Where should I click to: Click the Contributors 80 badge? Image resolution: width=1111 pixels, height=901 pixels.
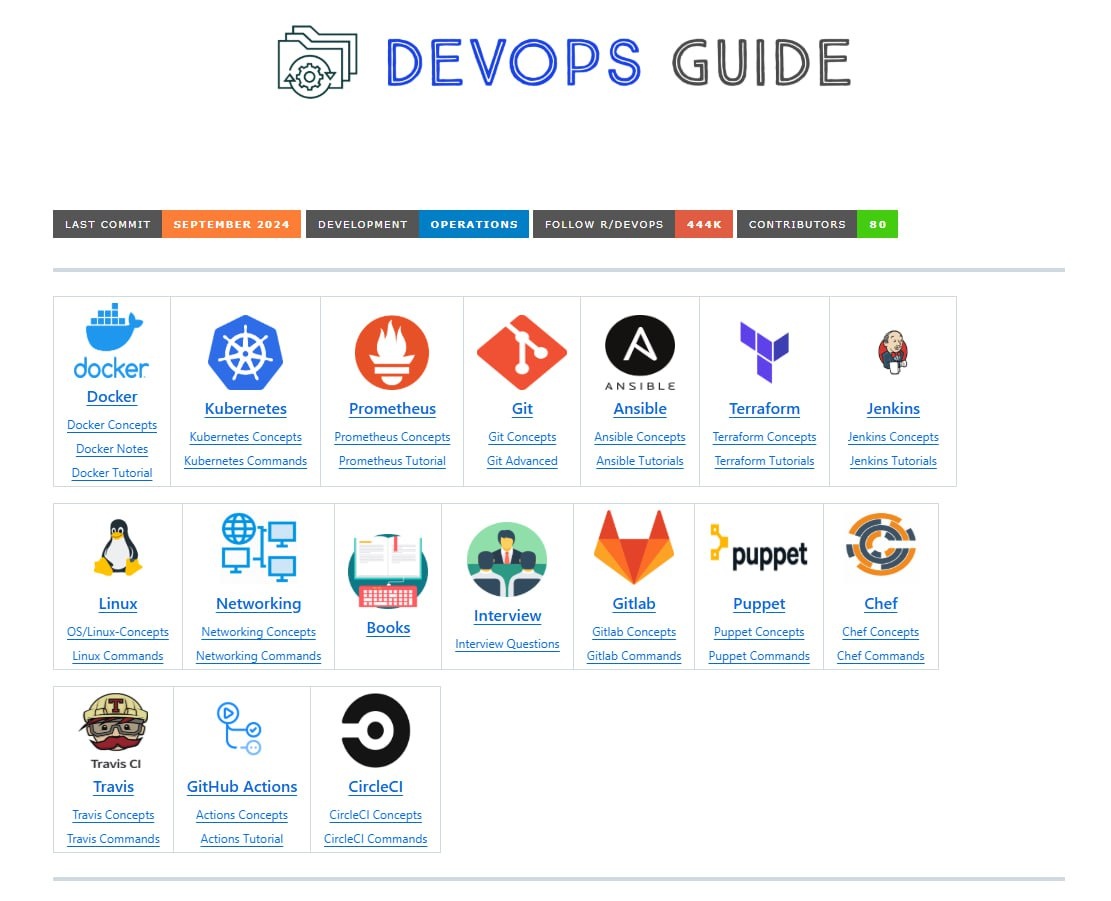(817, 224)
